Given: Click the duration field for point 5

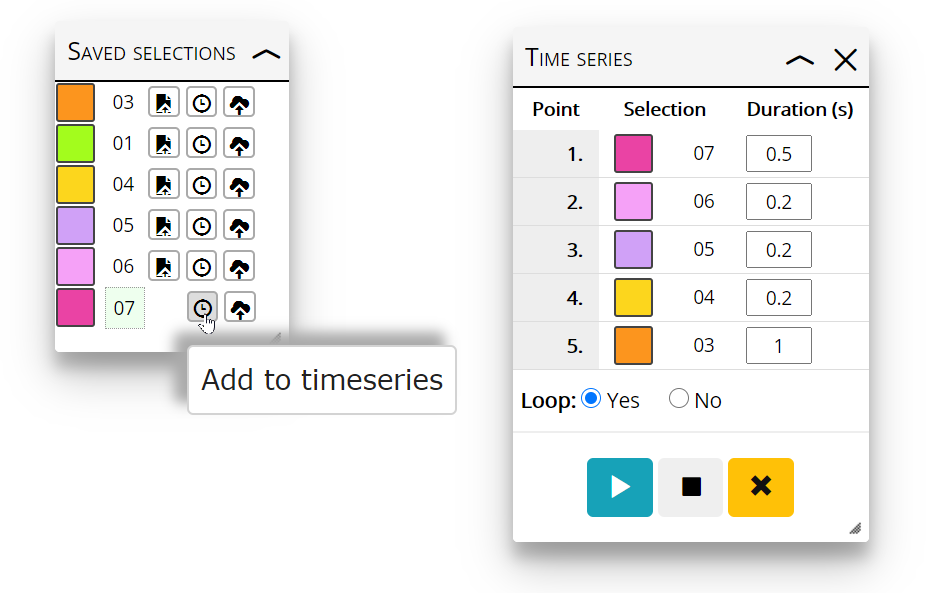Looking at the screenshot, I should coord(778,345).
